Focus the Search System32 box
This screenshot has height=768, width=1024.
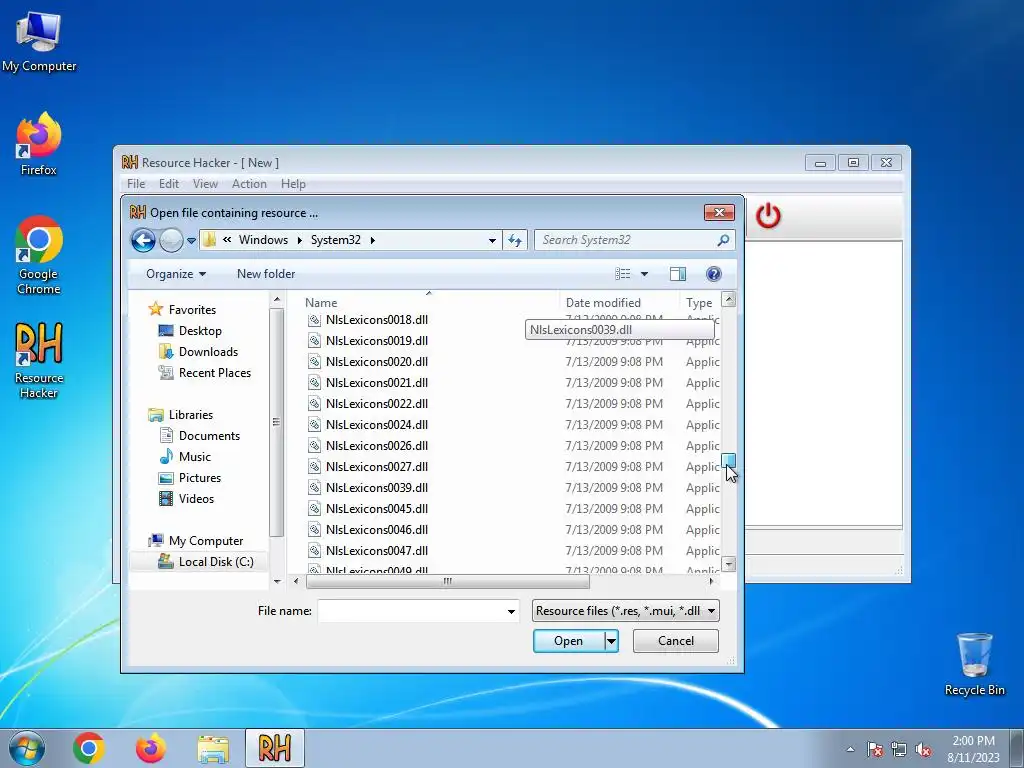[x=627, y=240]
